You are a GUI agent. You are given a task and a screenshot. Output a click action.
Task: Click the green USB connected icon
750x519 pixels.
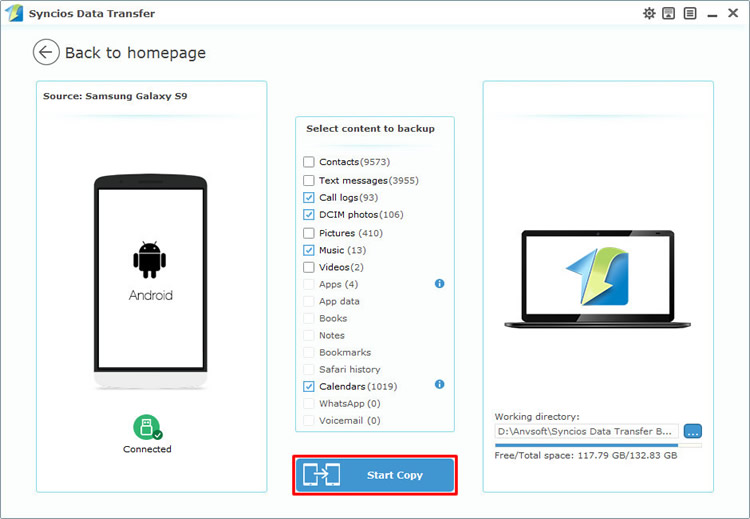coord(147,427)
